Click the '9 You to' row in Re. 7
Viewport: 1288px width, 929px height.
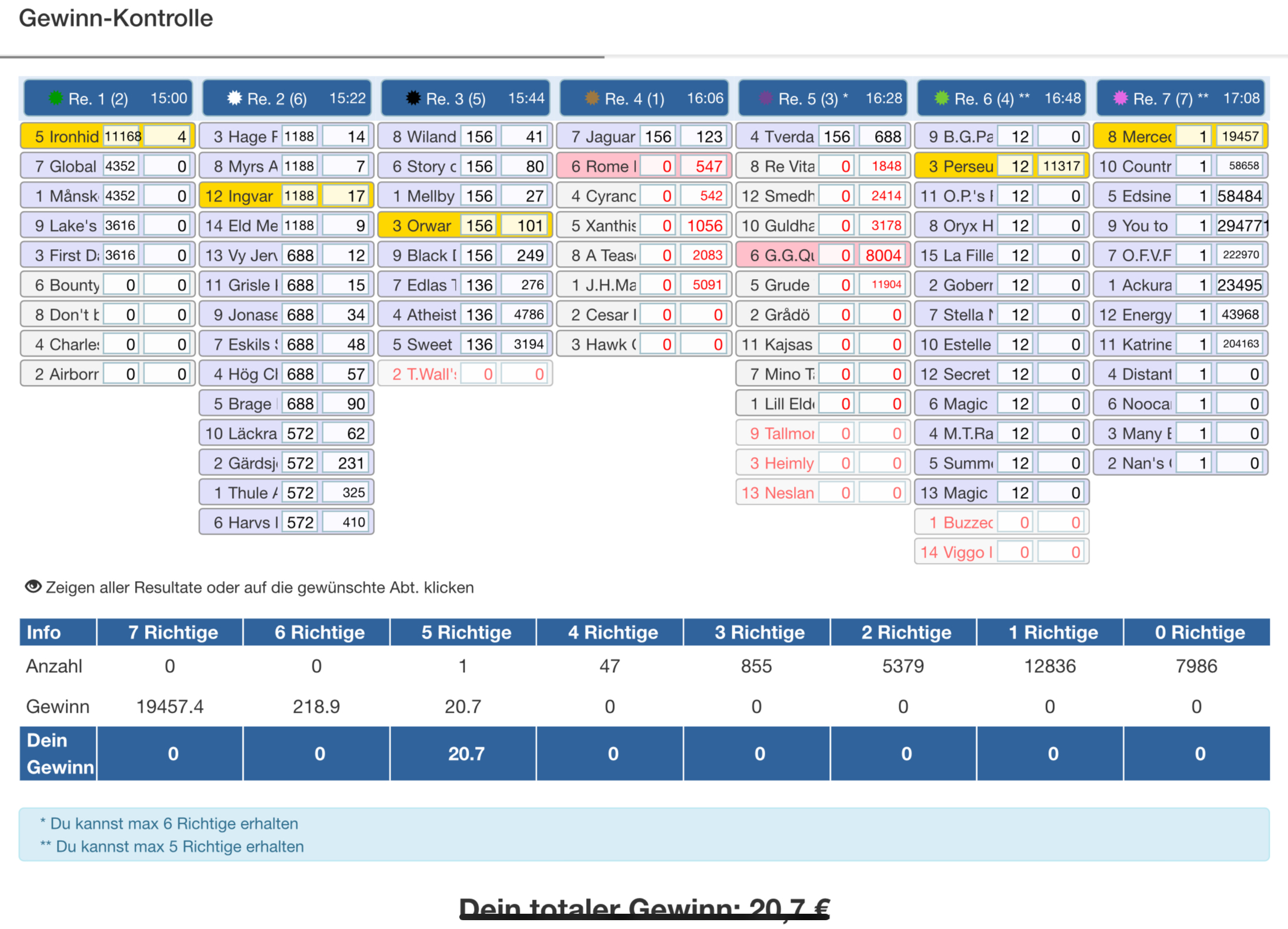pyautogui.click(x=1180, y=226)
